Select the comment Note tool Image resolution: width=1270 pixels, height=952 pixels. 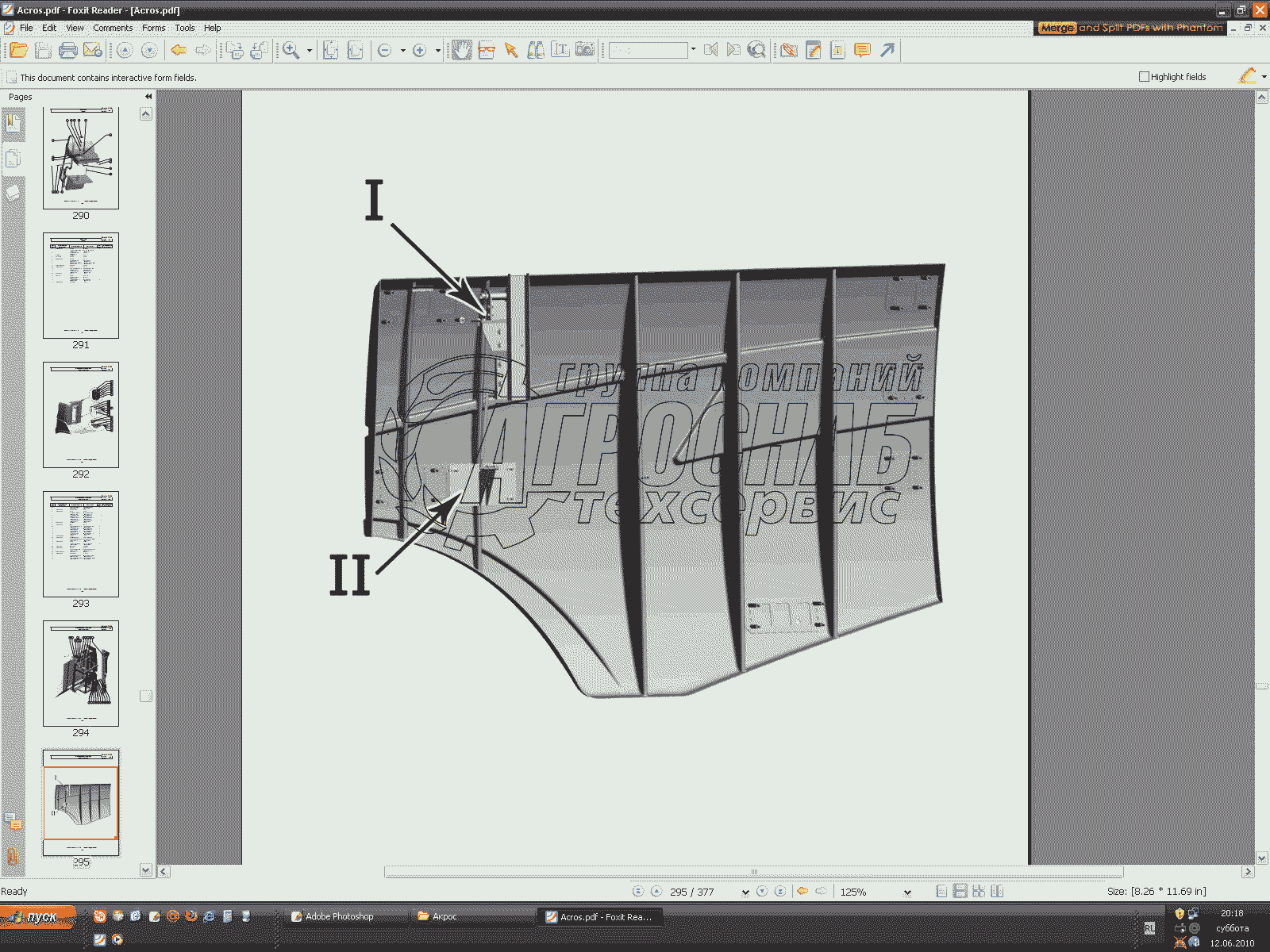(x=862, y=51)
